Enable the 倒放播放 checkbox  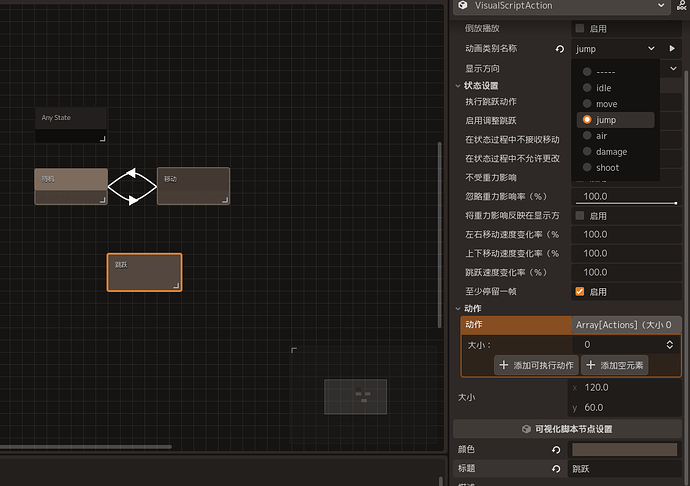point(580,28)
